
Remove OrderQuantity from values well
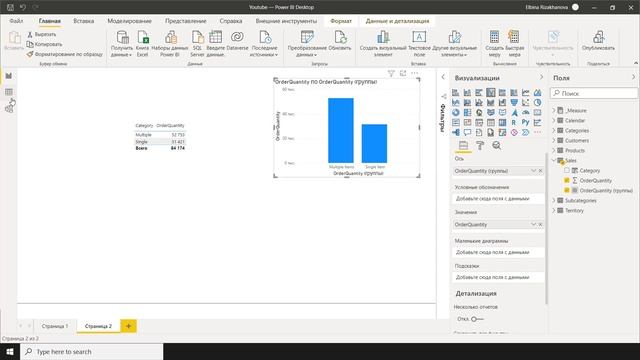point(540,224)
